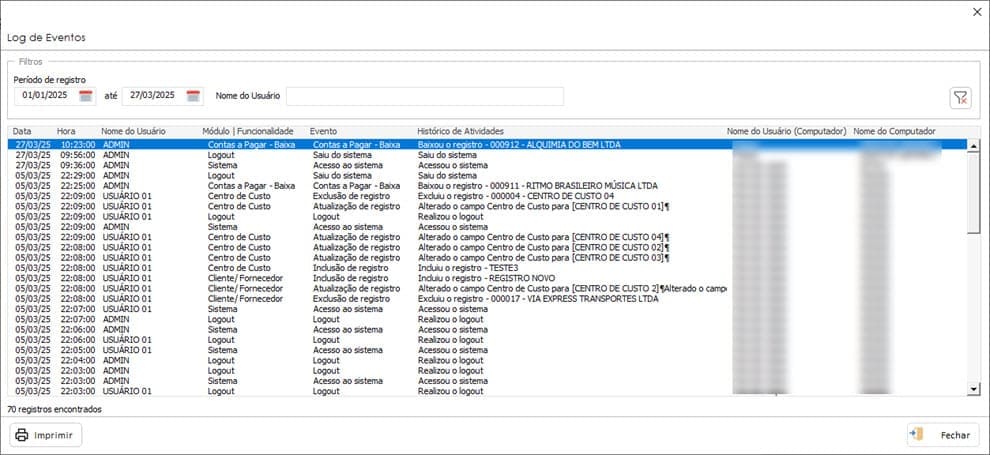Close the Log de Eventos window
The image size is (990, 455).
pos(977,12)
